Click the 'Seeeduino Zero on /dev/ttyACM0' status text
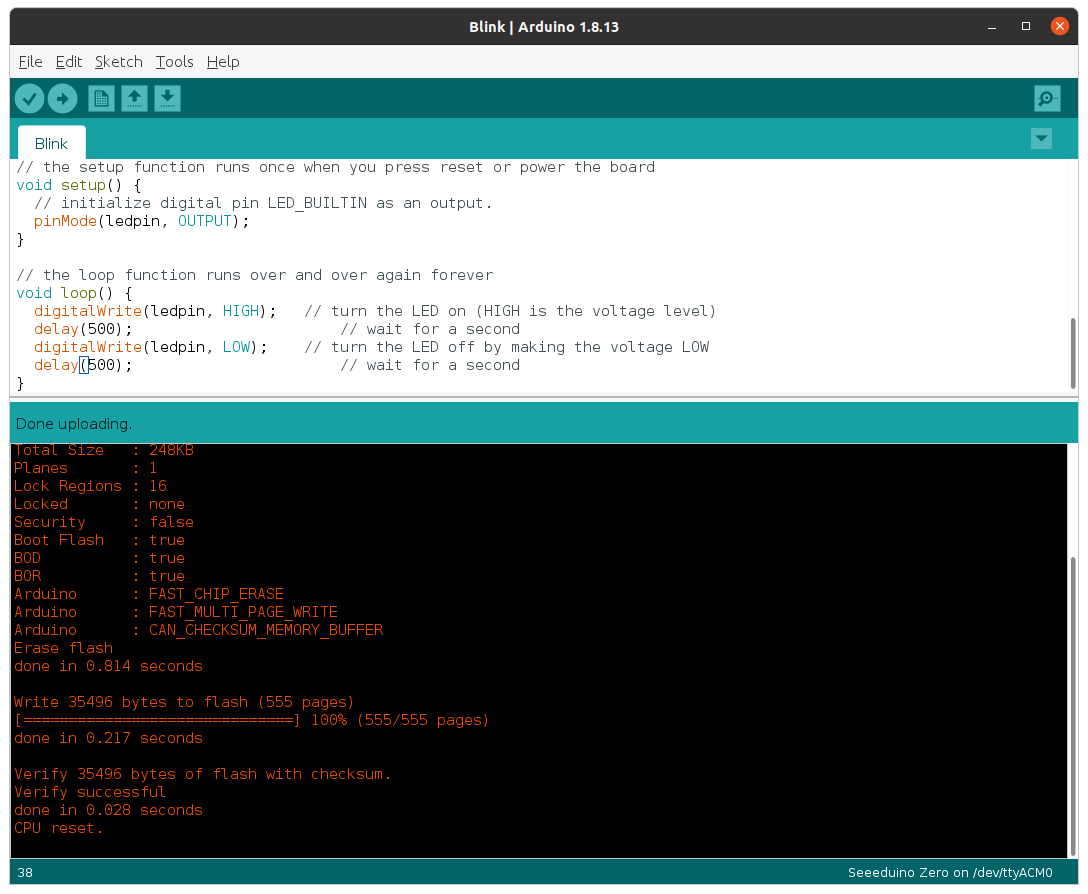The width and height of the screenshot is (1088, 894). tap(950, 872)
